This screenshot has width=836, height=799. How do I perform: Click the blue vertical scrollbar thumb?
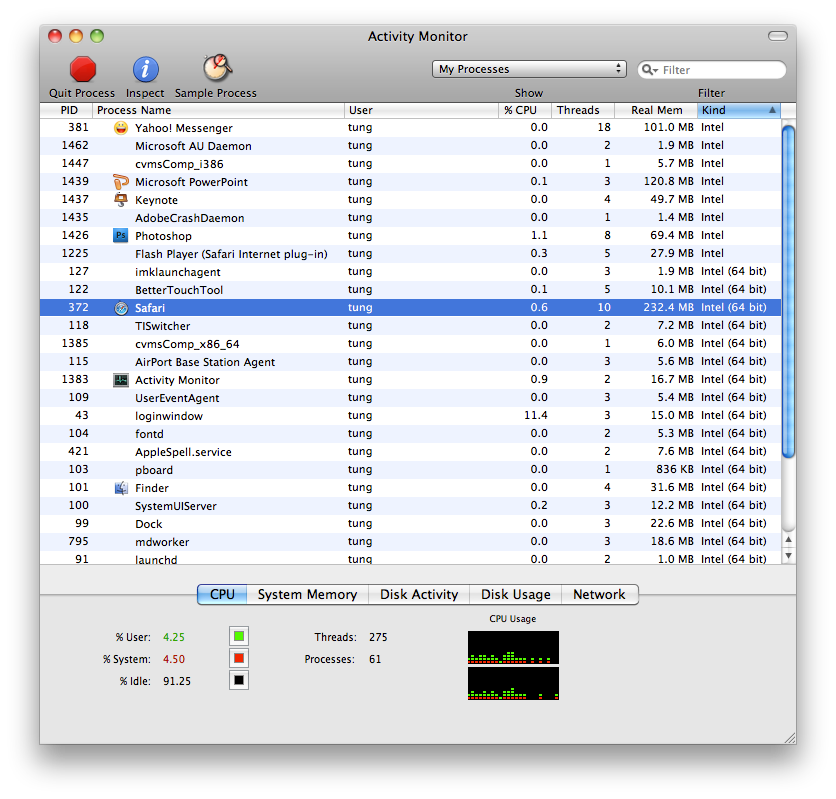(x=788, y=291)
